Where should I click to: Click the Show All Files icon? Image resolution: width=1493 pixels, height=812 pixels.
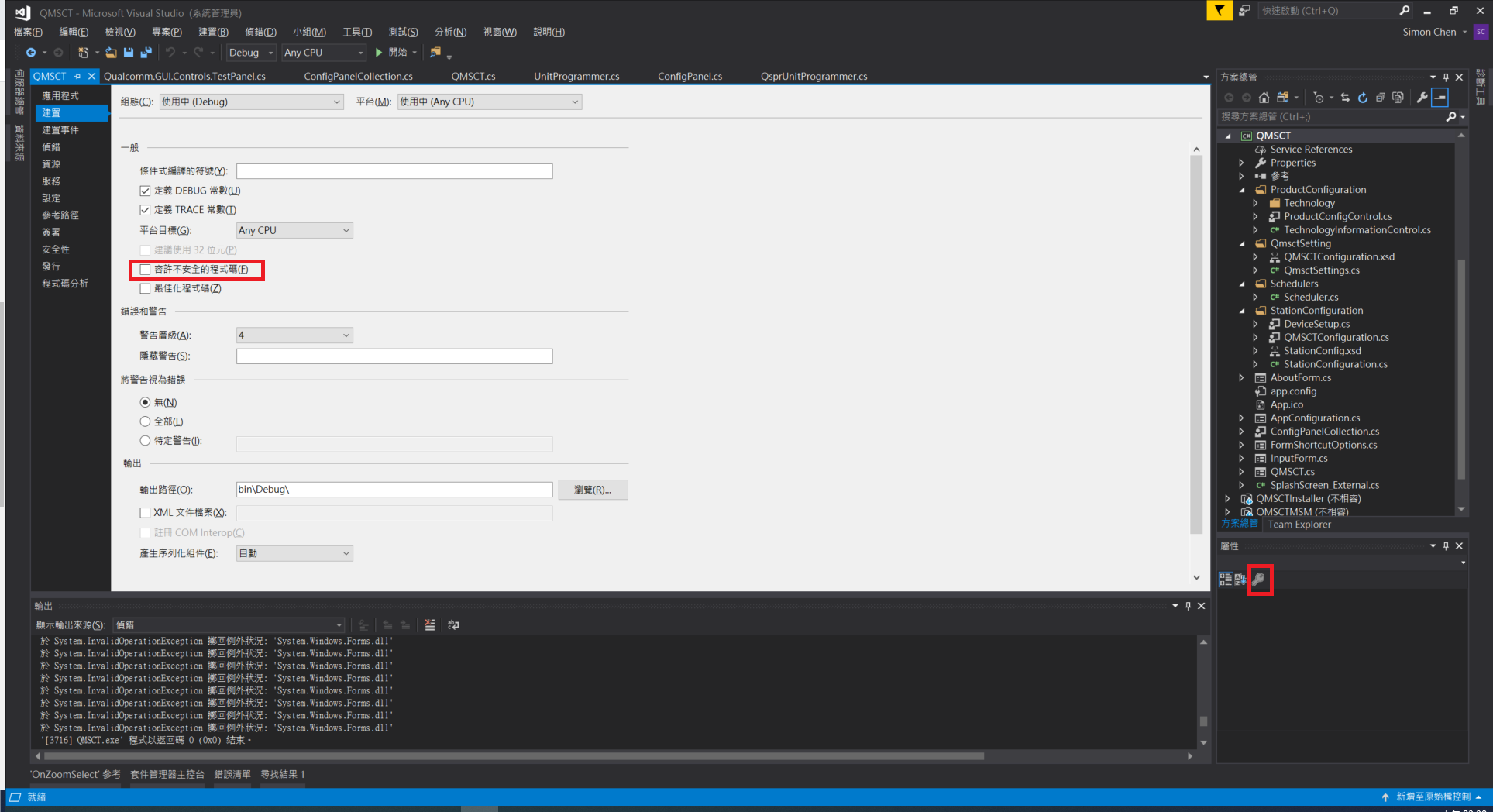pos(1398,98)
